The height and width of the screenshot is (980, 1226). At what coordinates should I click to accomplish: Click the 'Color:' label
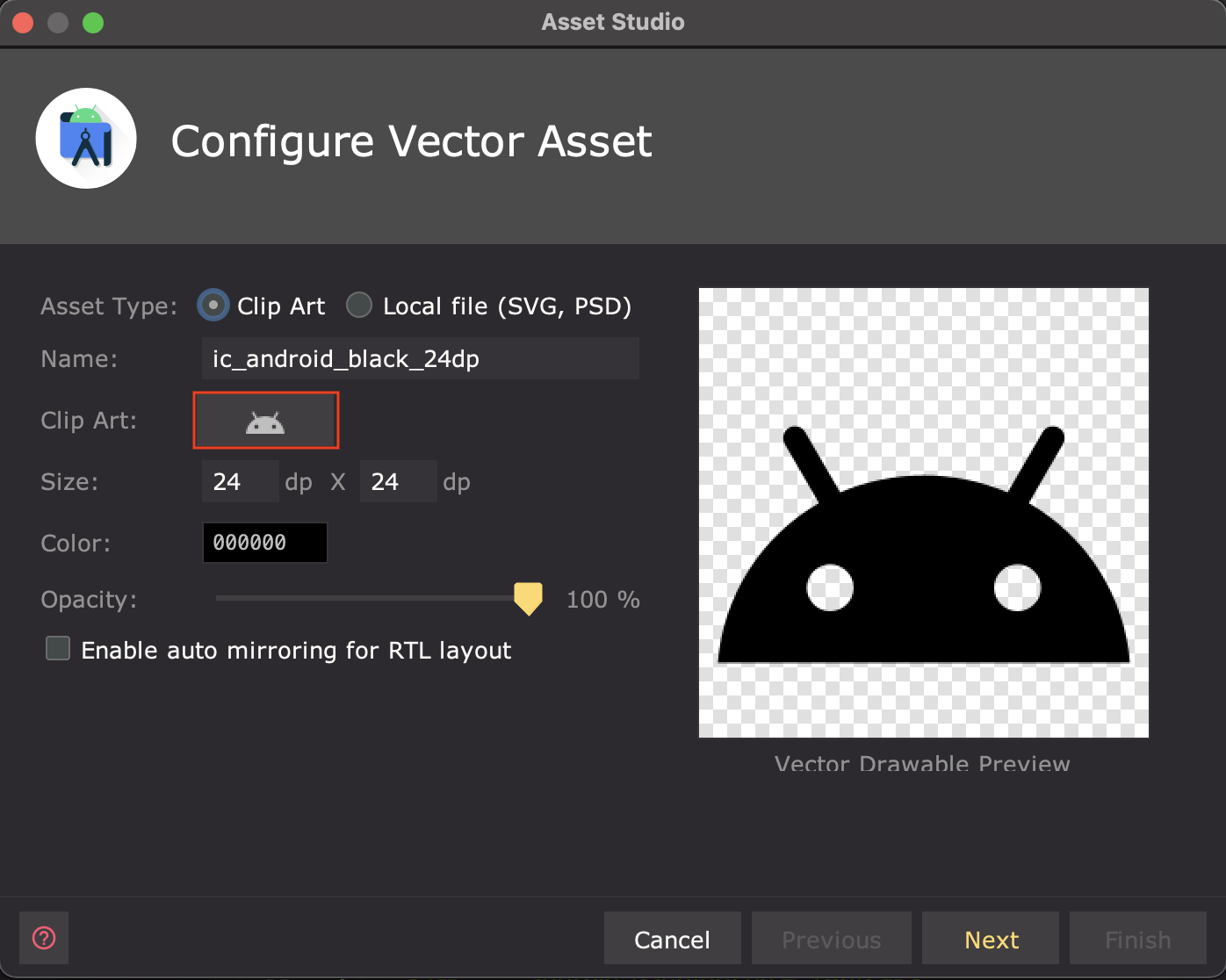point(76,544)
